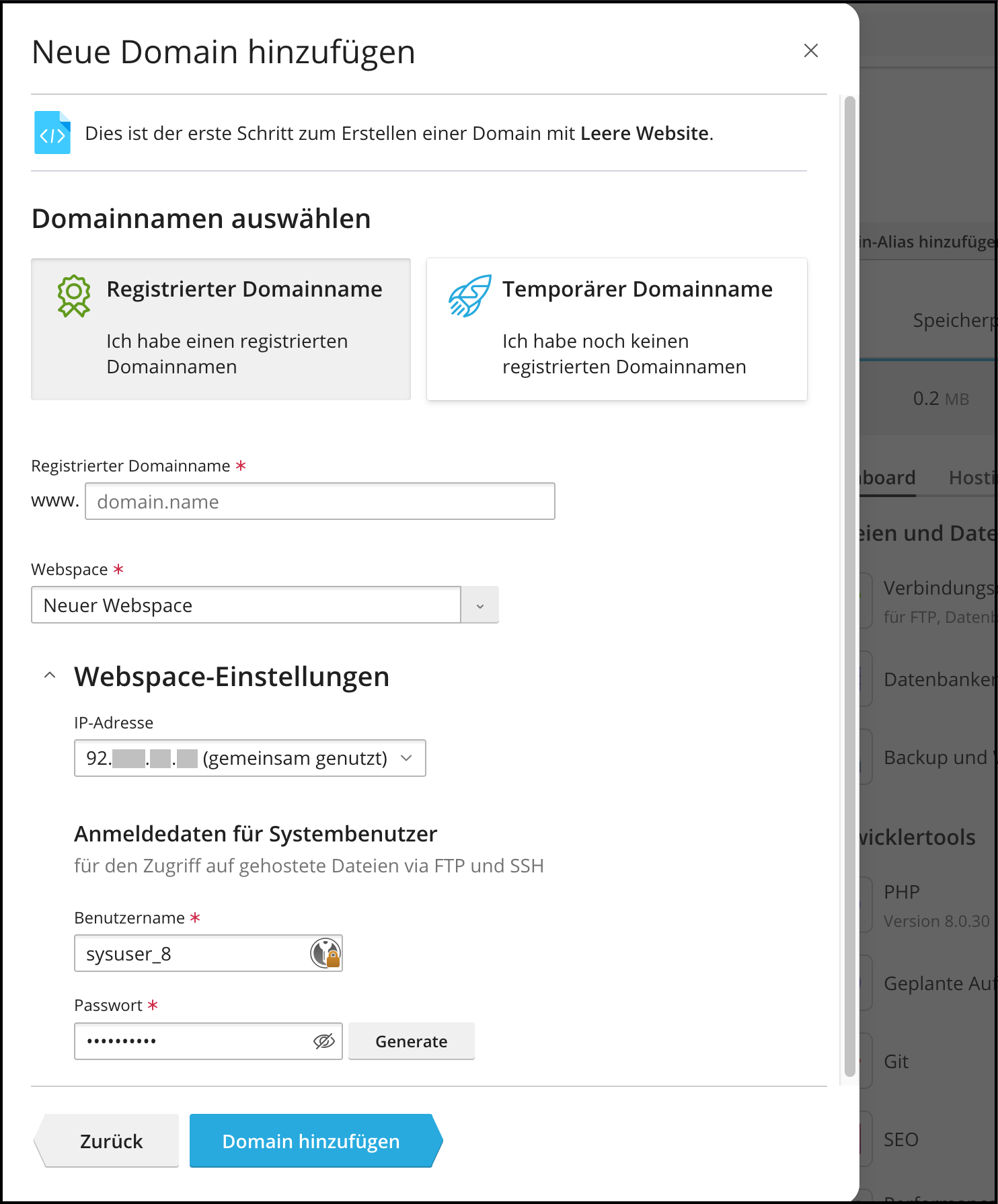This screenshot has height=1204, width=998.
Task: Click the Generate password button
Action: coord(412,1041)
